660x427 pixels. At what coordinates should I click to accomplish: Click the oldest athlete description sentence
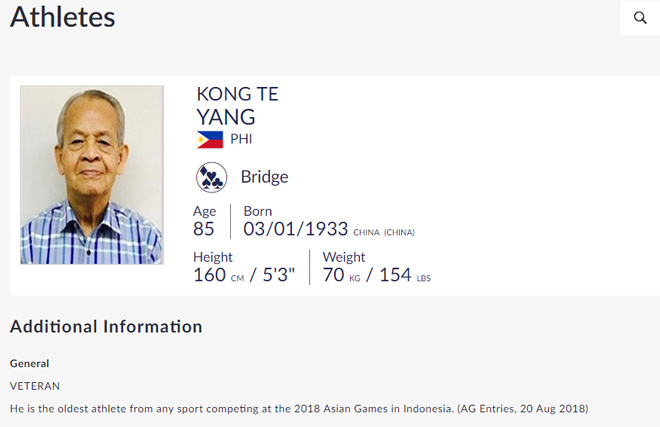click(x=299, y=408)
